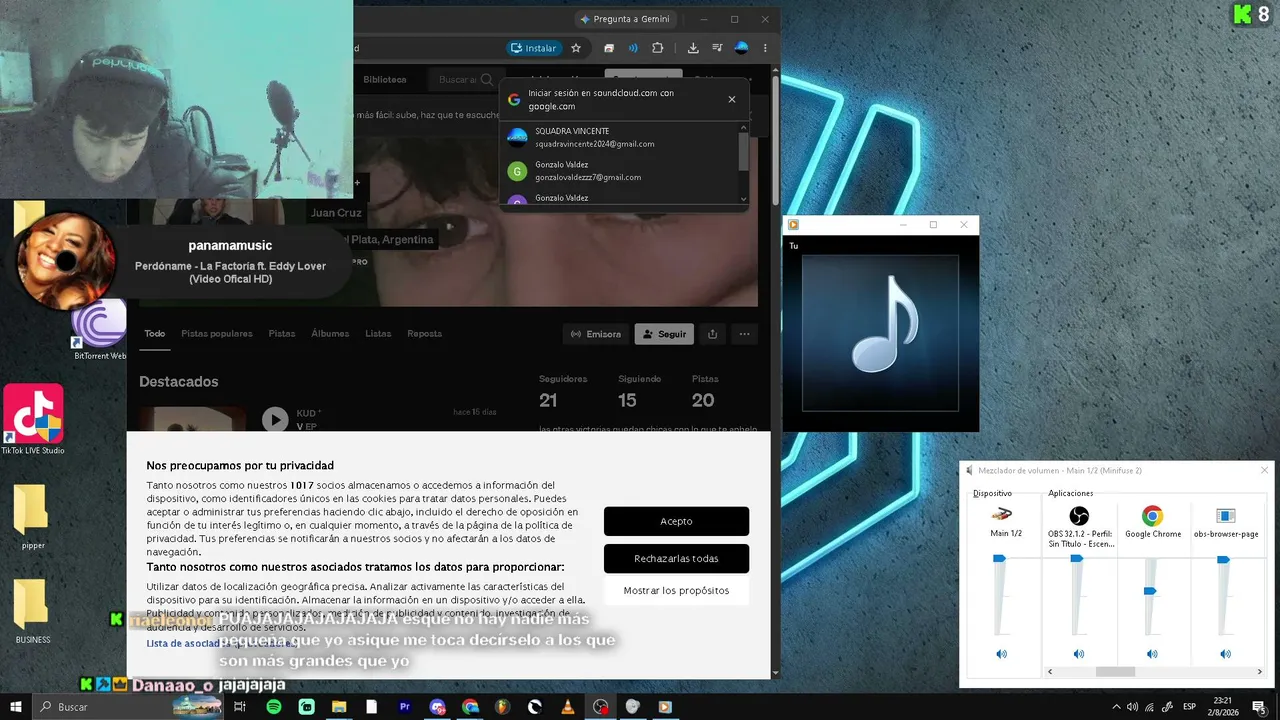Open Premiere Pro from the taskbar
The height and width of the screenshot is (720, 1280).
405,707
